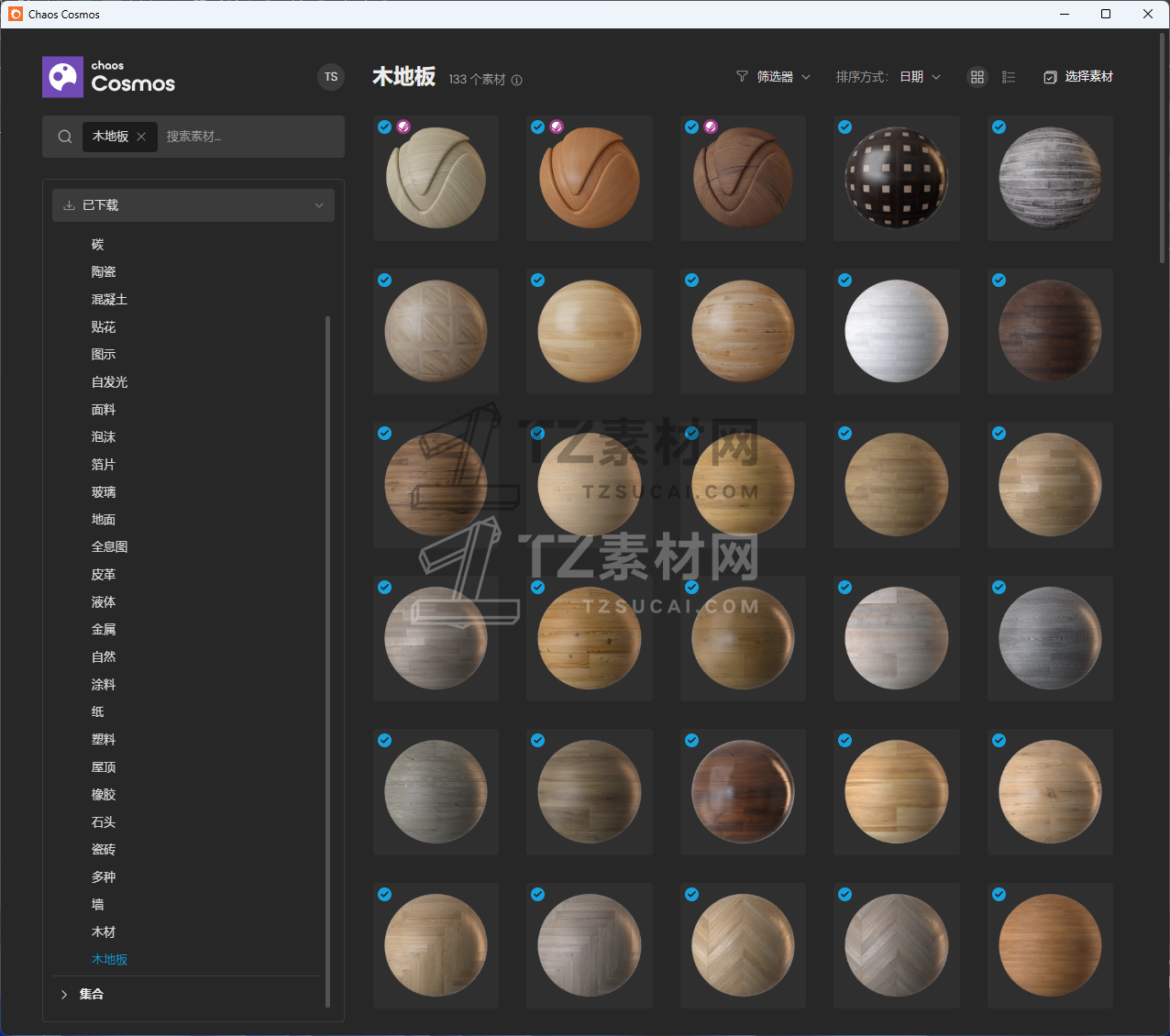1170x1036 pixels.
Task: Select the cream wavy wood material
Action: 436,178
